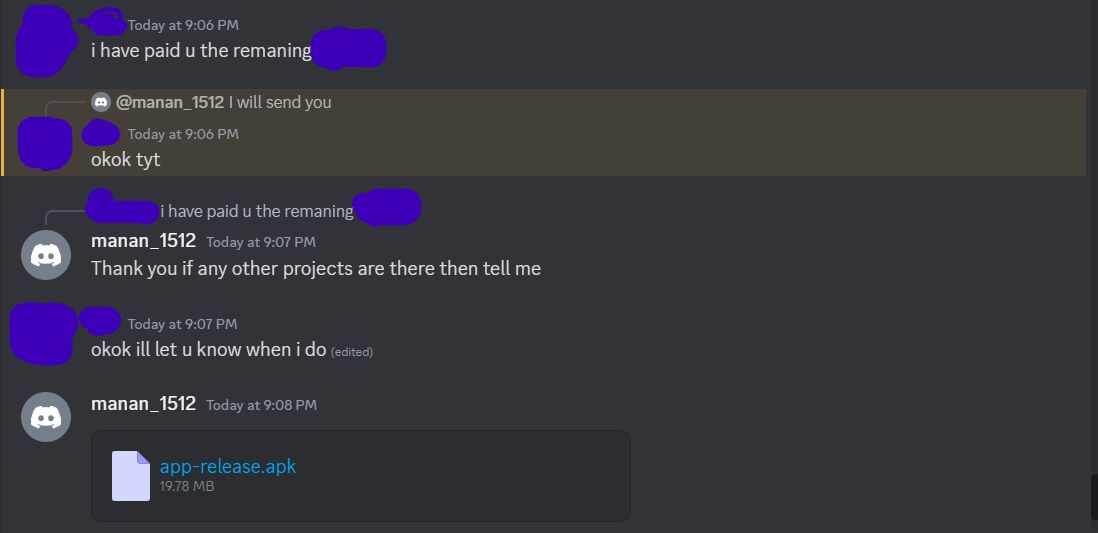Click the "Today at 9:08 PM" timestamp
The image size is (1098, 533).
click(x=261, y=405)
